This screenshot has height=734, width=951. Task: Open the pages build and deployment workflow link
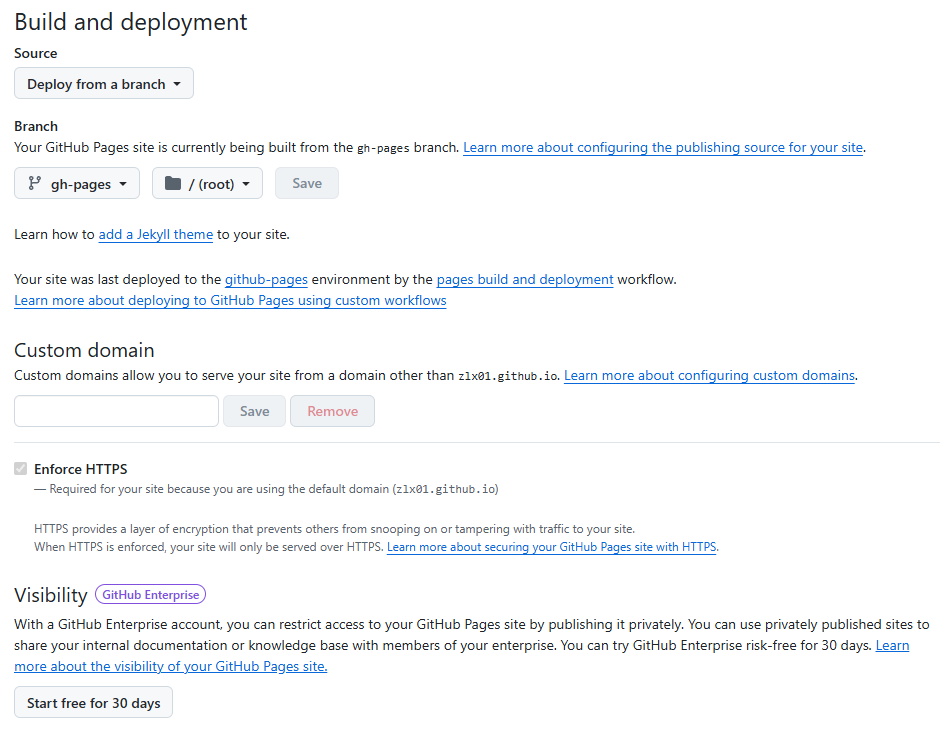coord(525,280)
